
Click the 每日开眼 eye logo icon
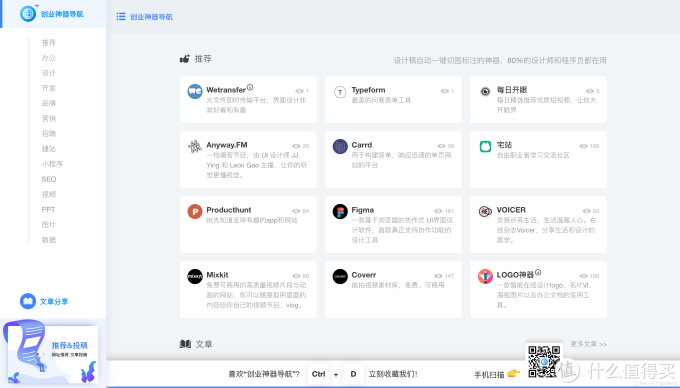coord(485,91)
